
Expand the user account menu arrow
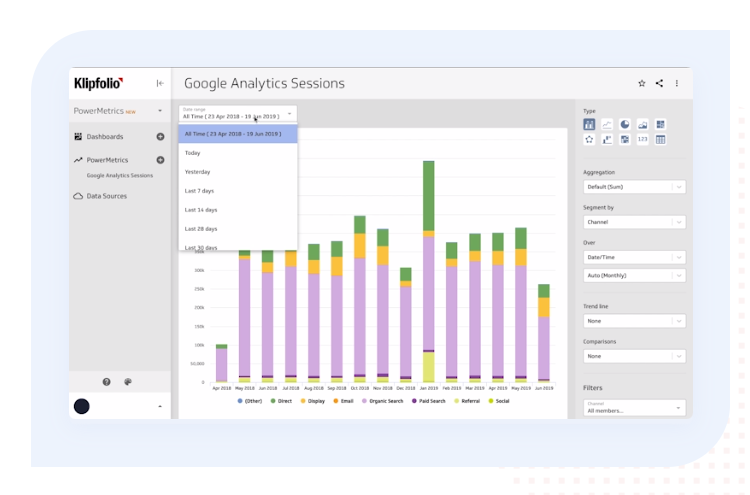click(160, 407)
